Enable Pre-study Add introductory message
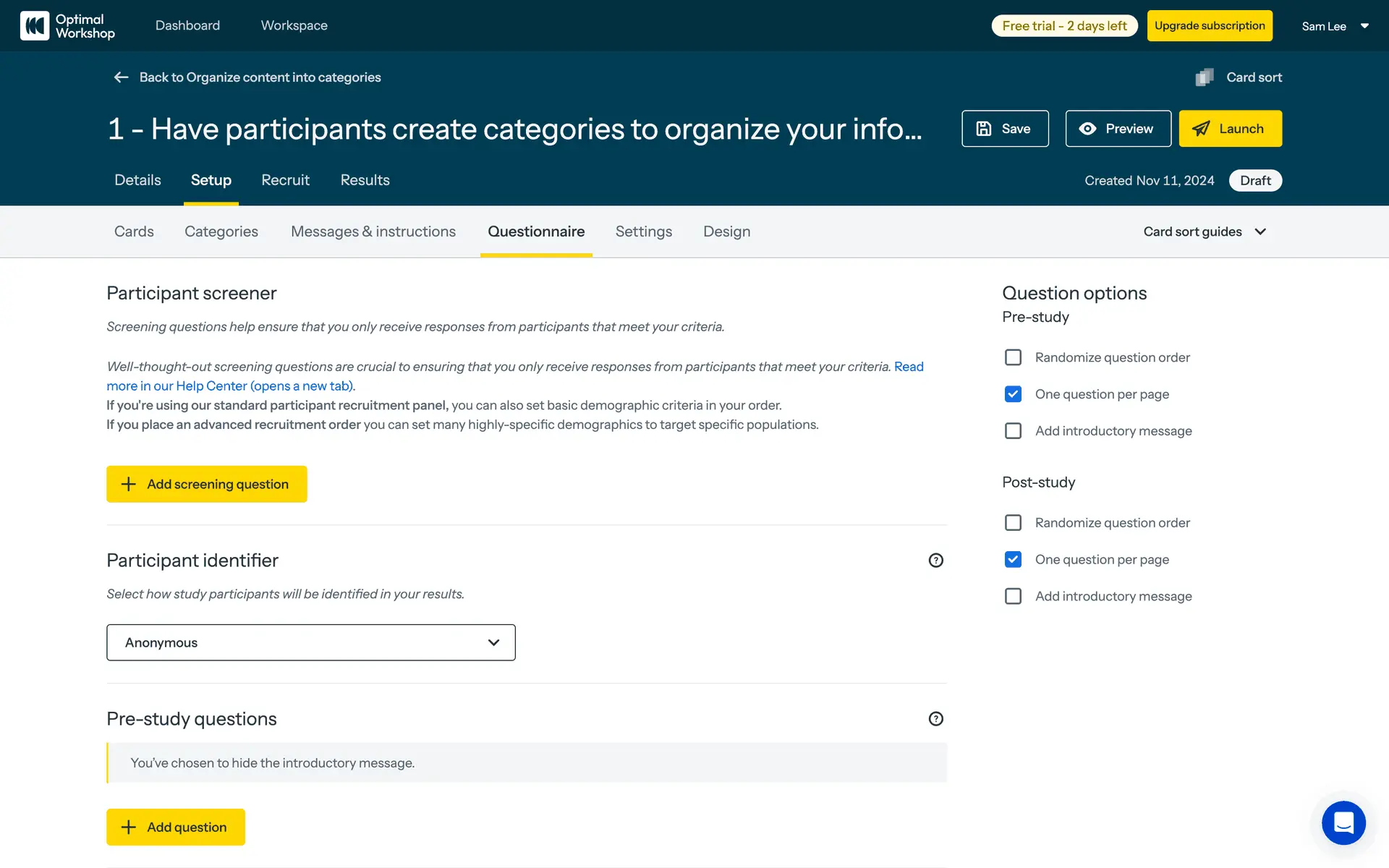1389x868 pixels. tap(1013, 431)
